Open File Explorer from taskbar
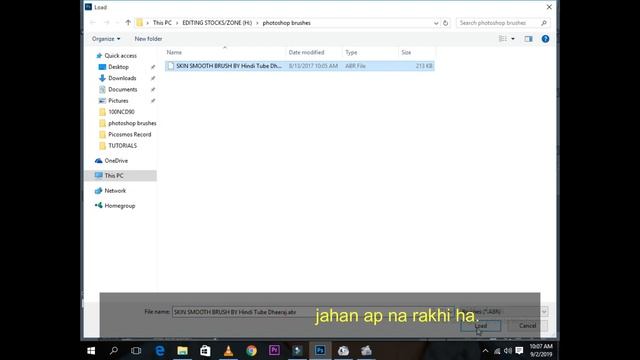The height and width of the screenshot is (360, 640). point(182,351)
